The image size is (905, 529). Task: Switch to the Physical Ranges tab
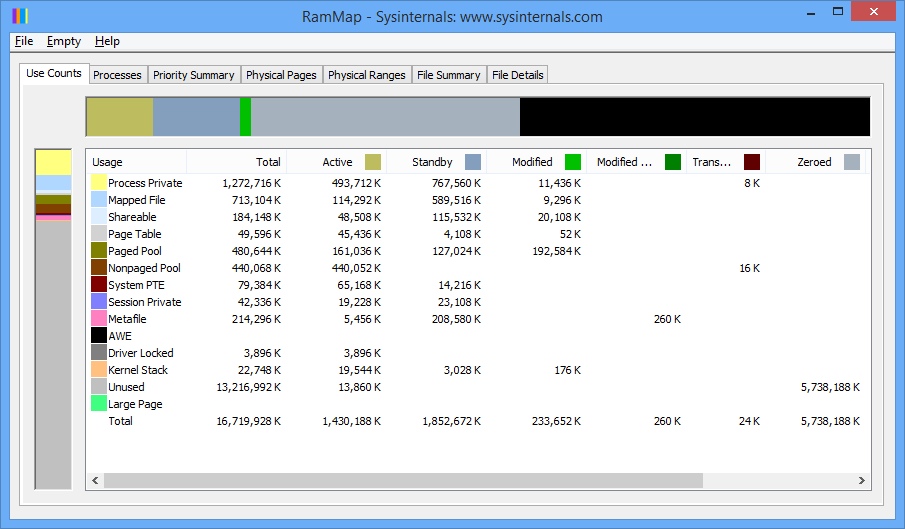coord(367,75)
